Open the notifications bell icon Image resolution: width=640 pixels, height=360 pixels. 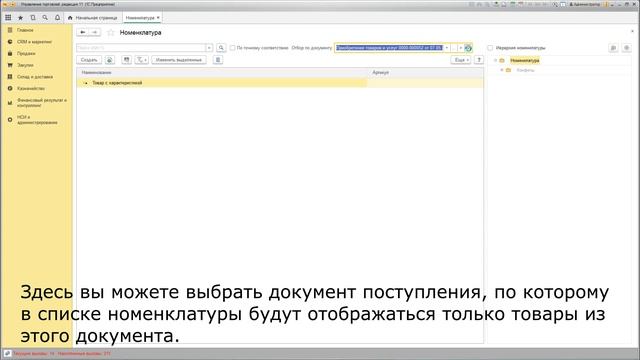tap(58, 18)
